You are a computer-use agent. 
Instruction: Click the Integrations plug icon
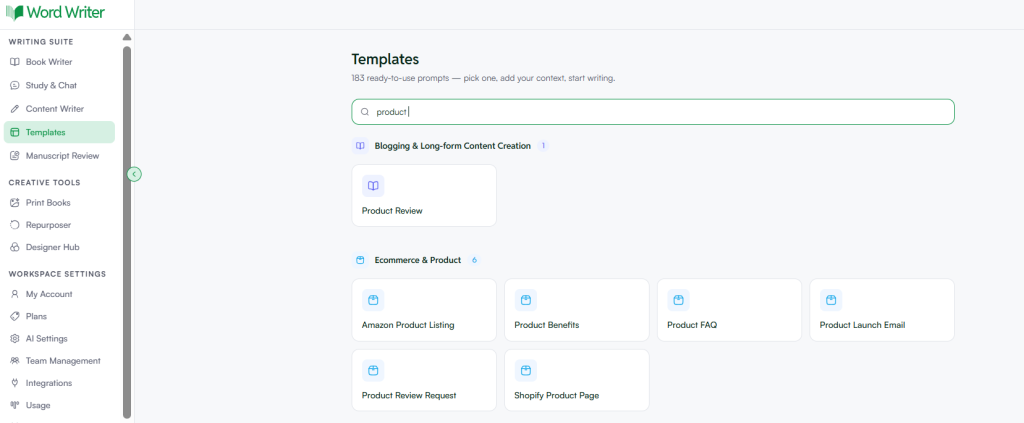coord(15,383)
